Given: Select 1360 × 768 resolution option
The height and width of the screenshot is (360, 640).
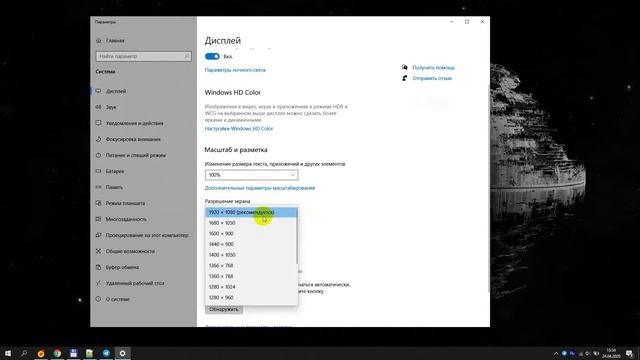Looking at the screenshot, I should 251,276.
